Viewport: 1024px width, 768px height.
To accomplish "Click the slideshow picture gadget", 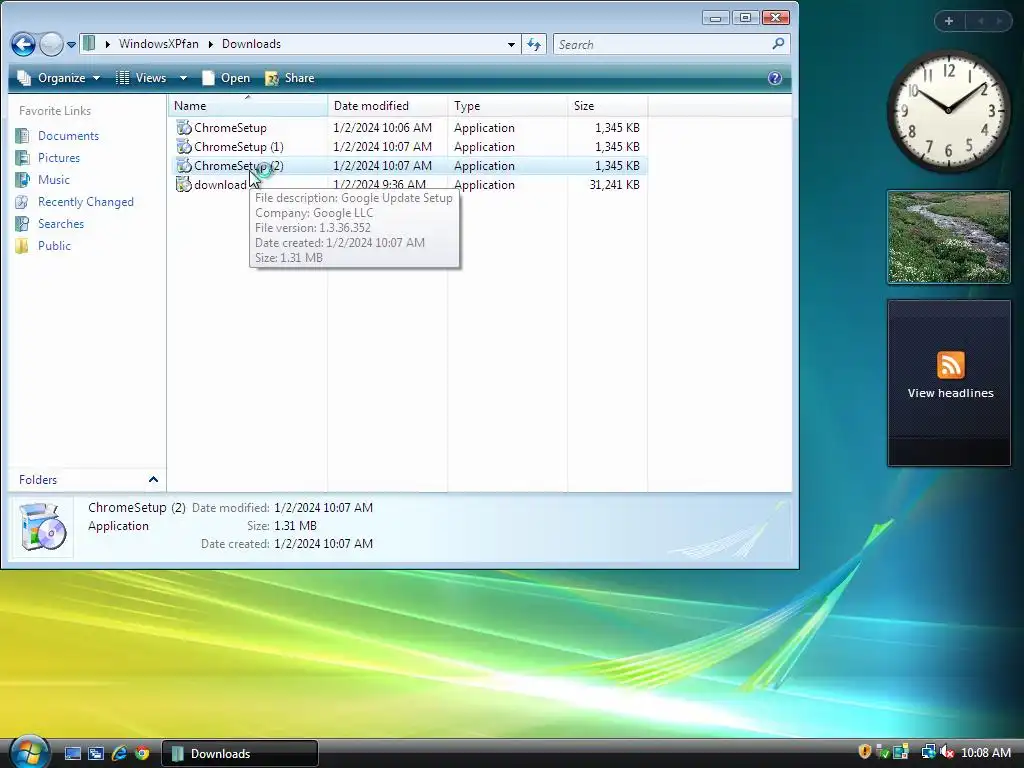I will 949,237.
